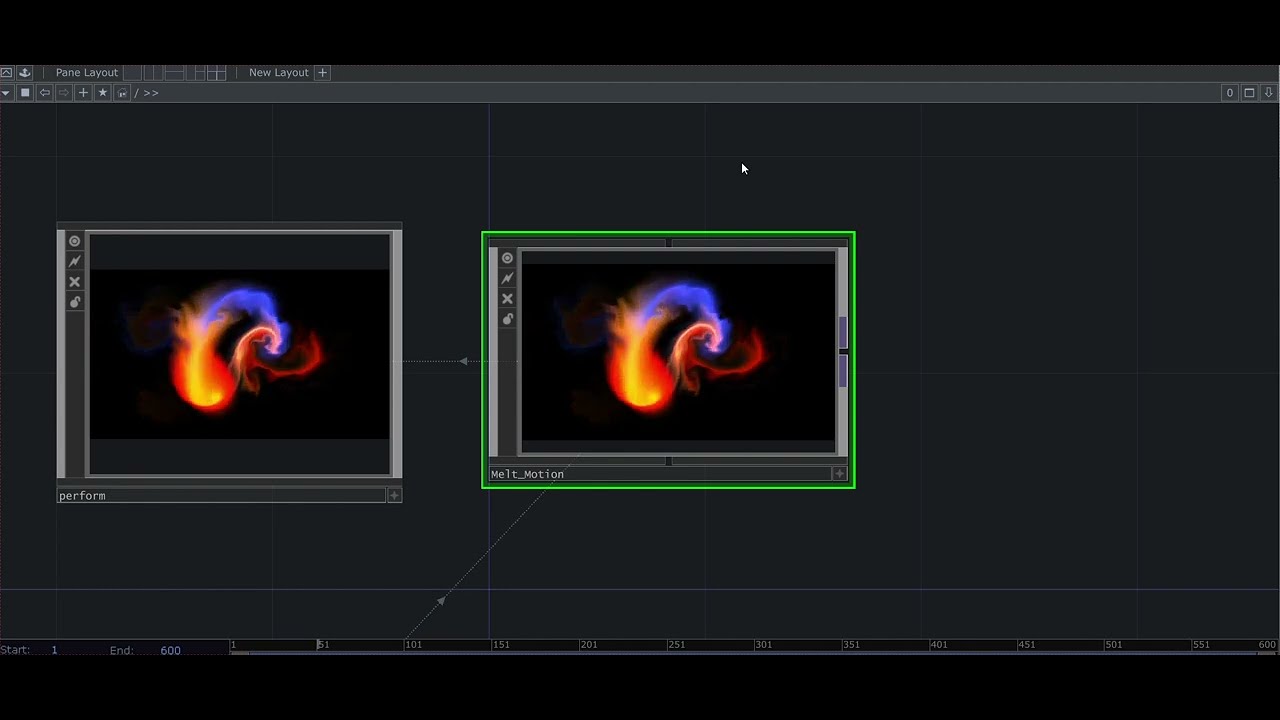
Task: Jump timeline to frame 201 marker
Action: point(588,645)
